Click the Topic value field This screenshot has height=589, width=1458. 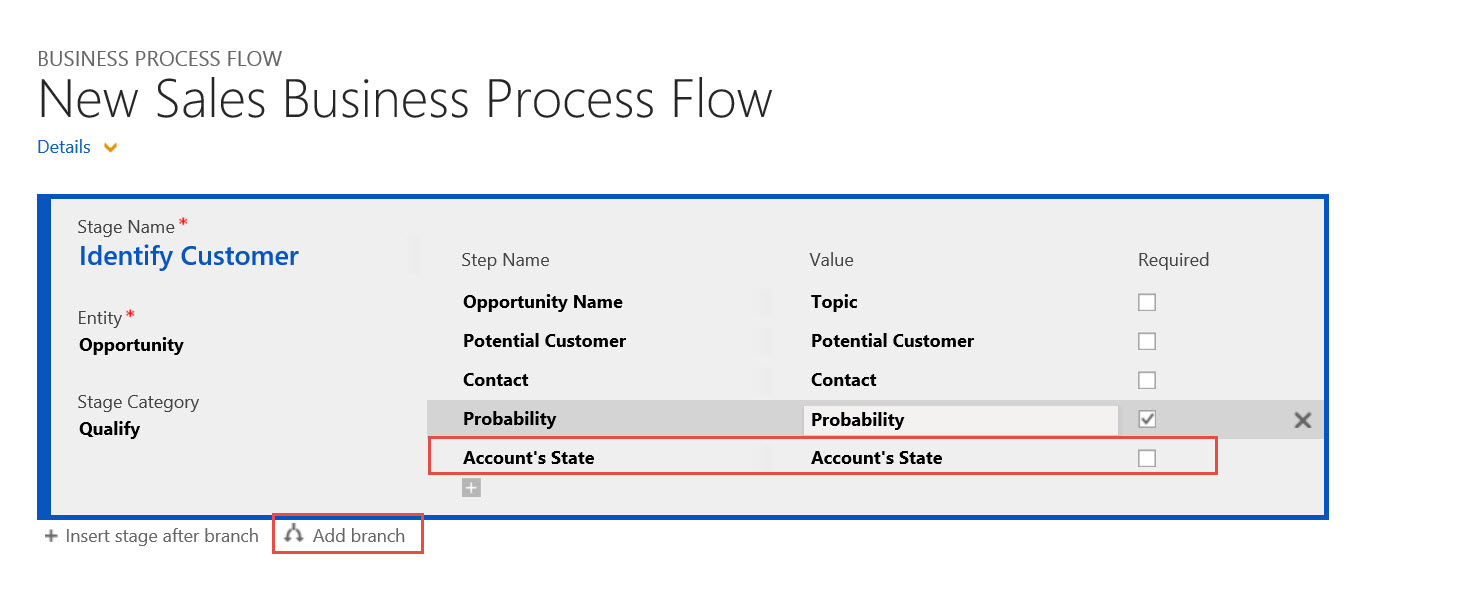point(834,302)
